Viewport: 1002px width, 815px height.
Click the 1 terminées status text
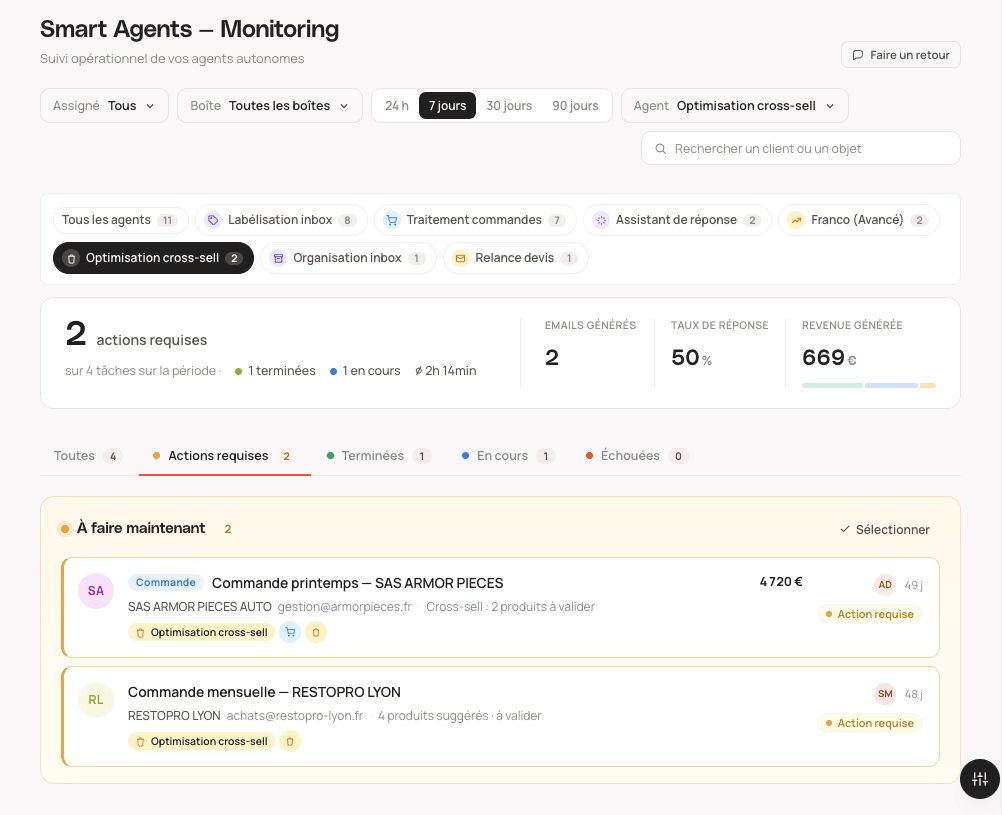[281, 371]
